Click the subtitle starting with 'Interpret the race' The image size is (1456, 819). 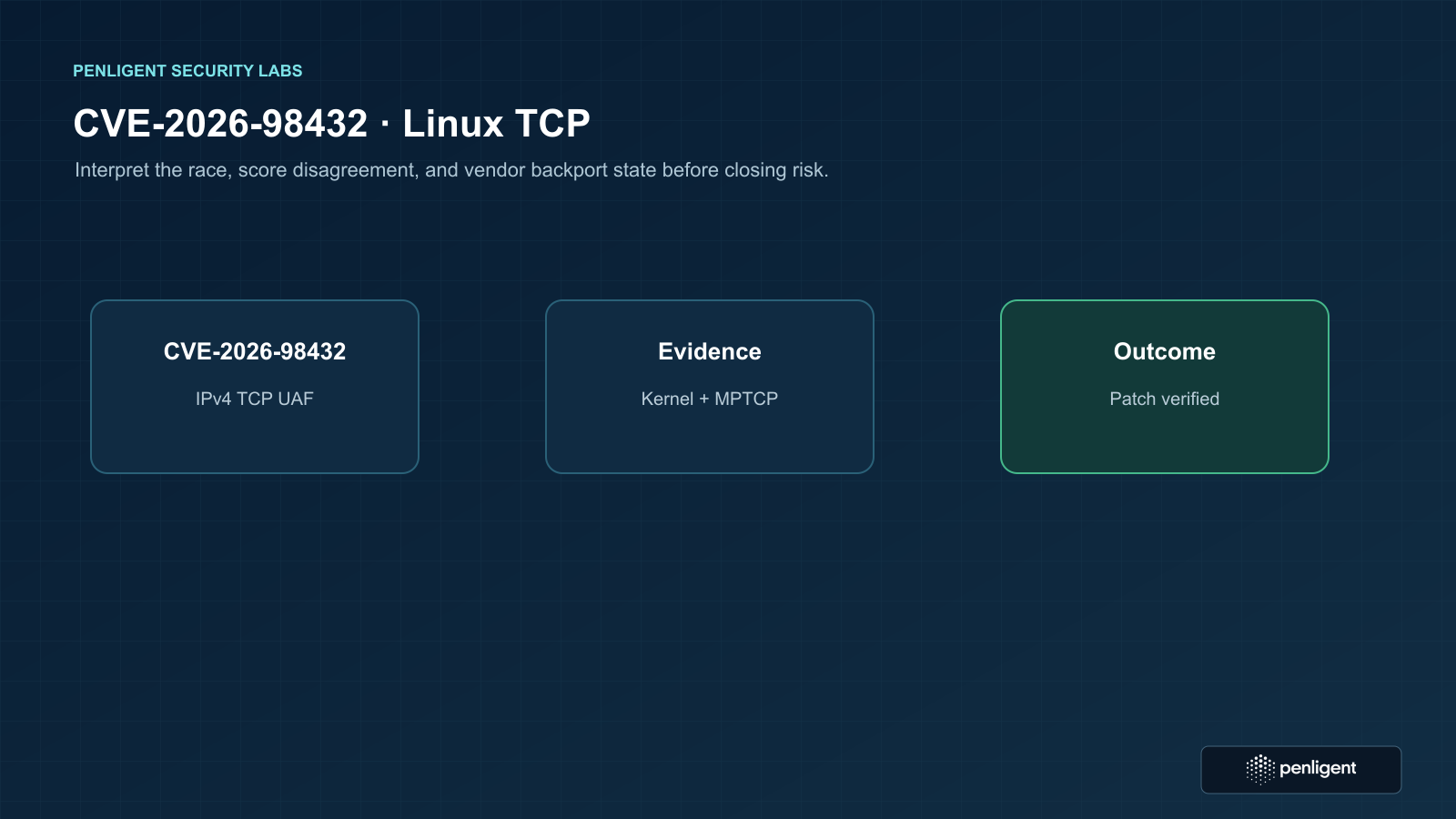(451, 170)
